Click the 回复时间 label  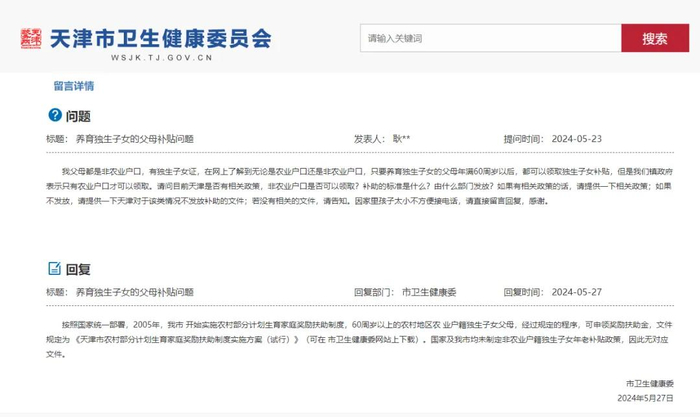(524, 292)
